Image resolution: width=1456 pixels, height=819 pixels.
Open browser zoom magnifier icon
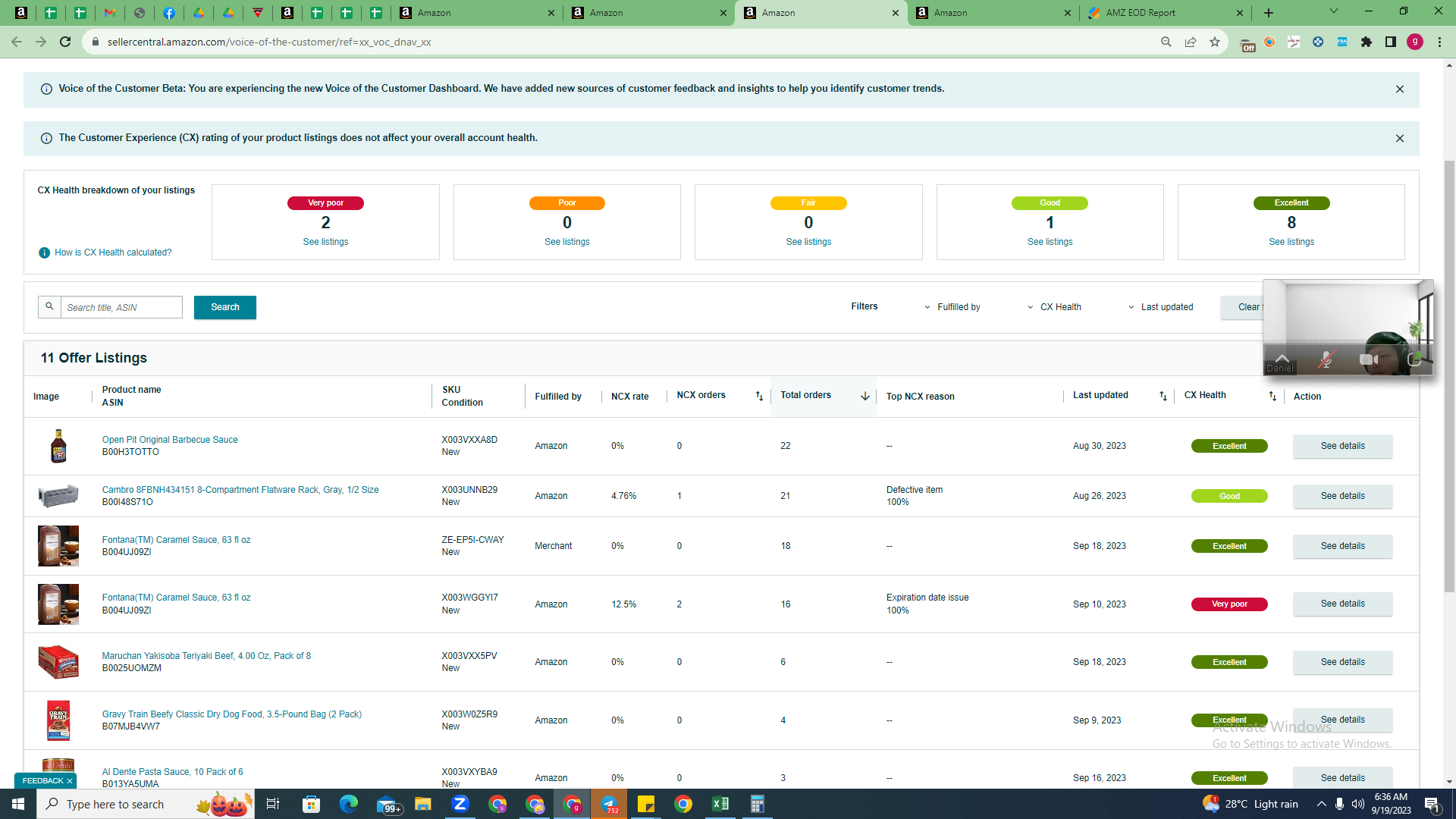coord(1166,42)
